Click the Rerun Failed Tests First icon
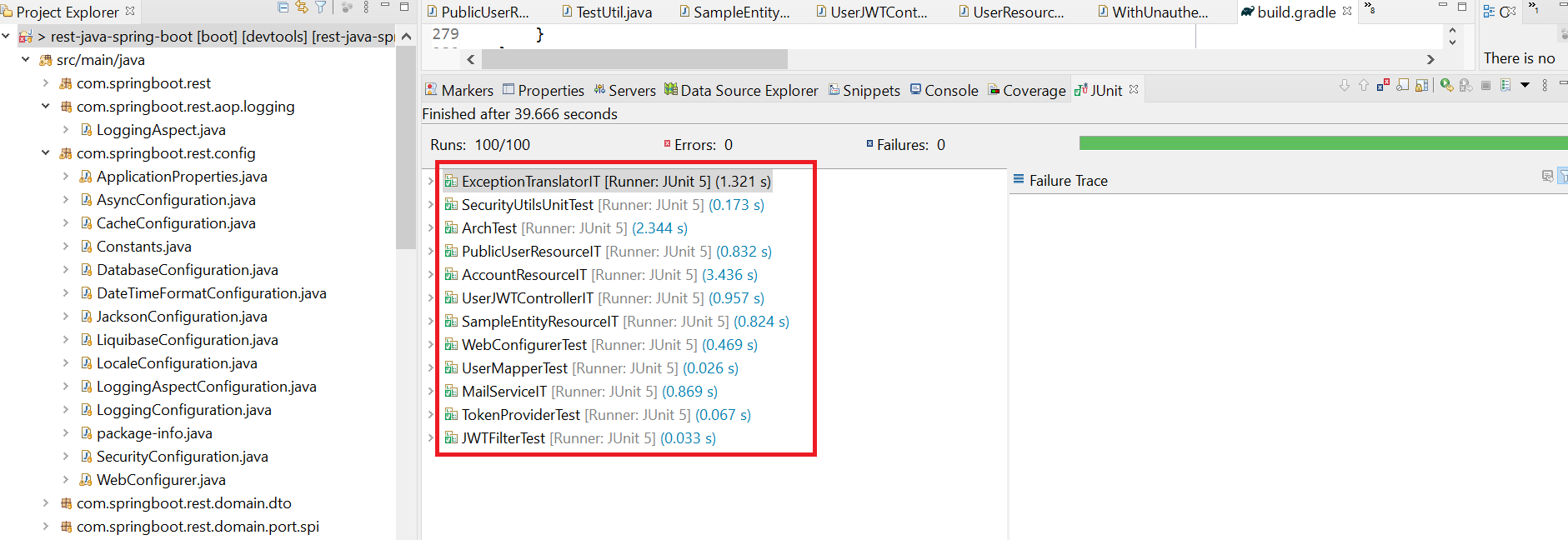Image resolution: width=1568 pixels, height=540 pixels. pyautogui.click(x=1465, y=85)
